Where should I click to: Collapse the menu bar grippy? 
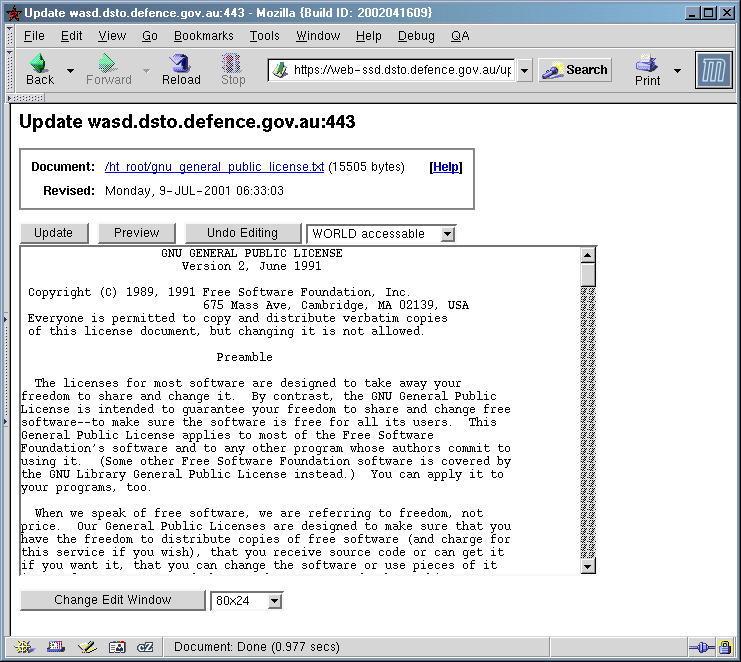click(10, 35)
